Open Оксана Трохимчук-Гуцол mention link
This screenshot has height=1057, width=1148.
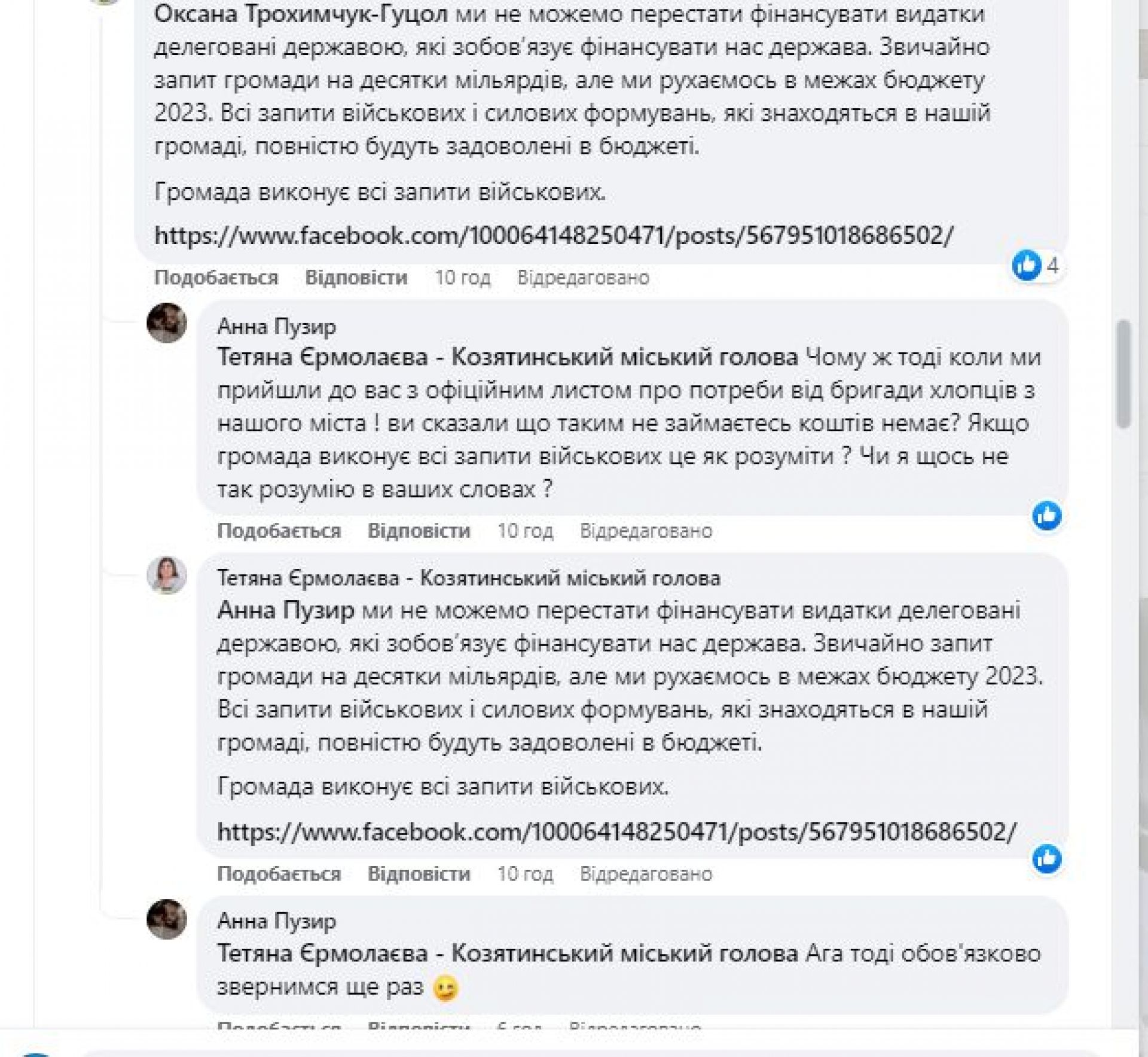(x=301, y=14)
